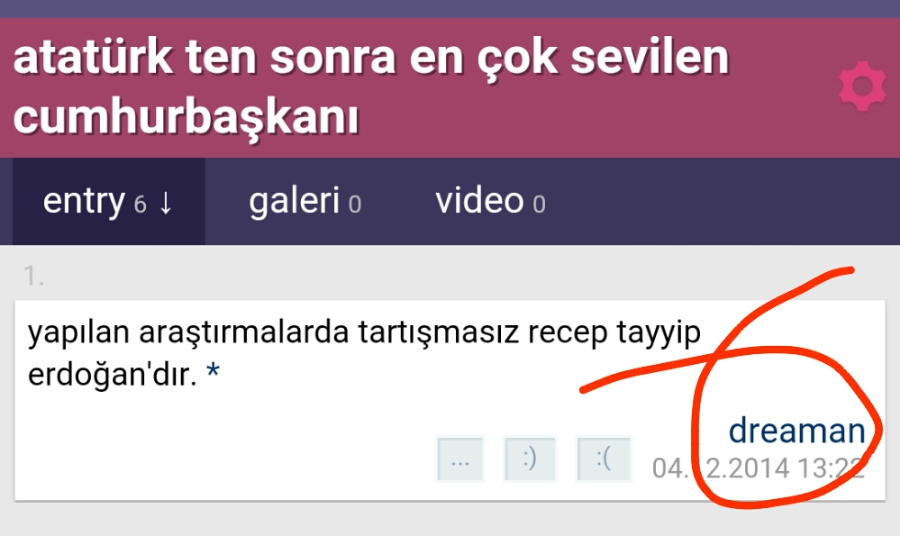Switch to the video tab
Viewport: 900px width, 536px height.
tap(490, 201)
